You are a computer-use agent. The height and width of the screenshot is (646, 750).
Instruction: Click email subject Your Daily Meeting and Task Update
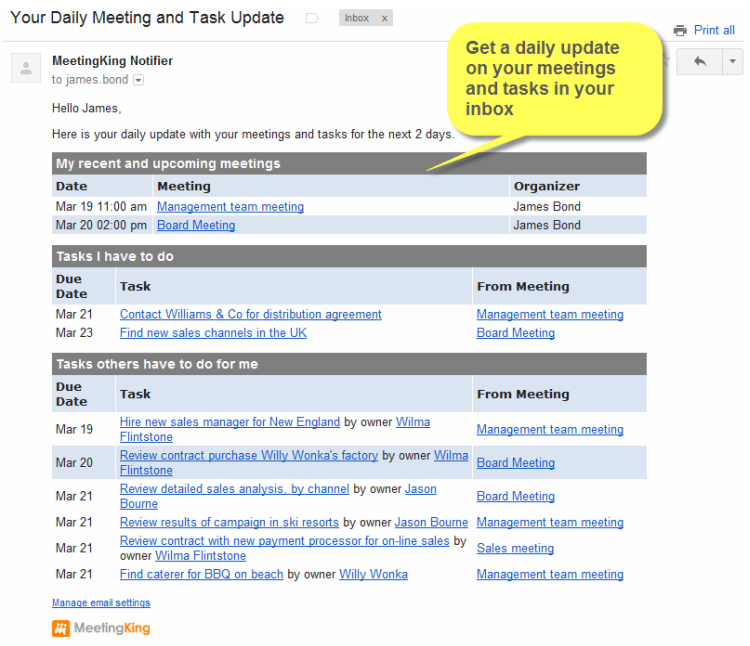click(147, 18)
